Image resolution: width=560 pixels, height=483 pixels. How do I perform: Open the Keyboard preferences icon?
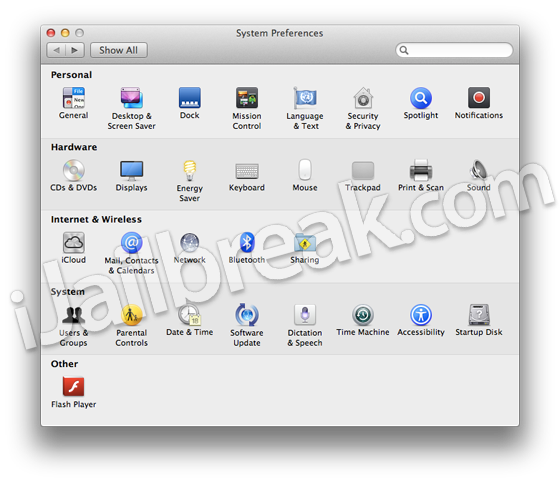247,171
